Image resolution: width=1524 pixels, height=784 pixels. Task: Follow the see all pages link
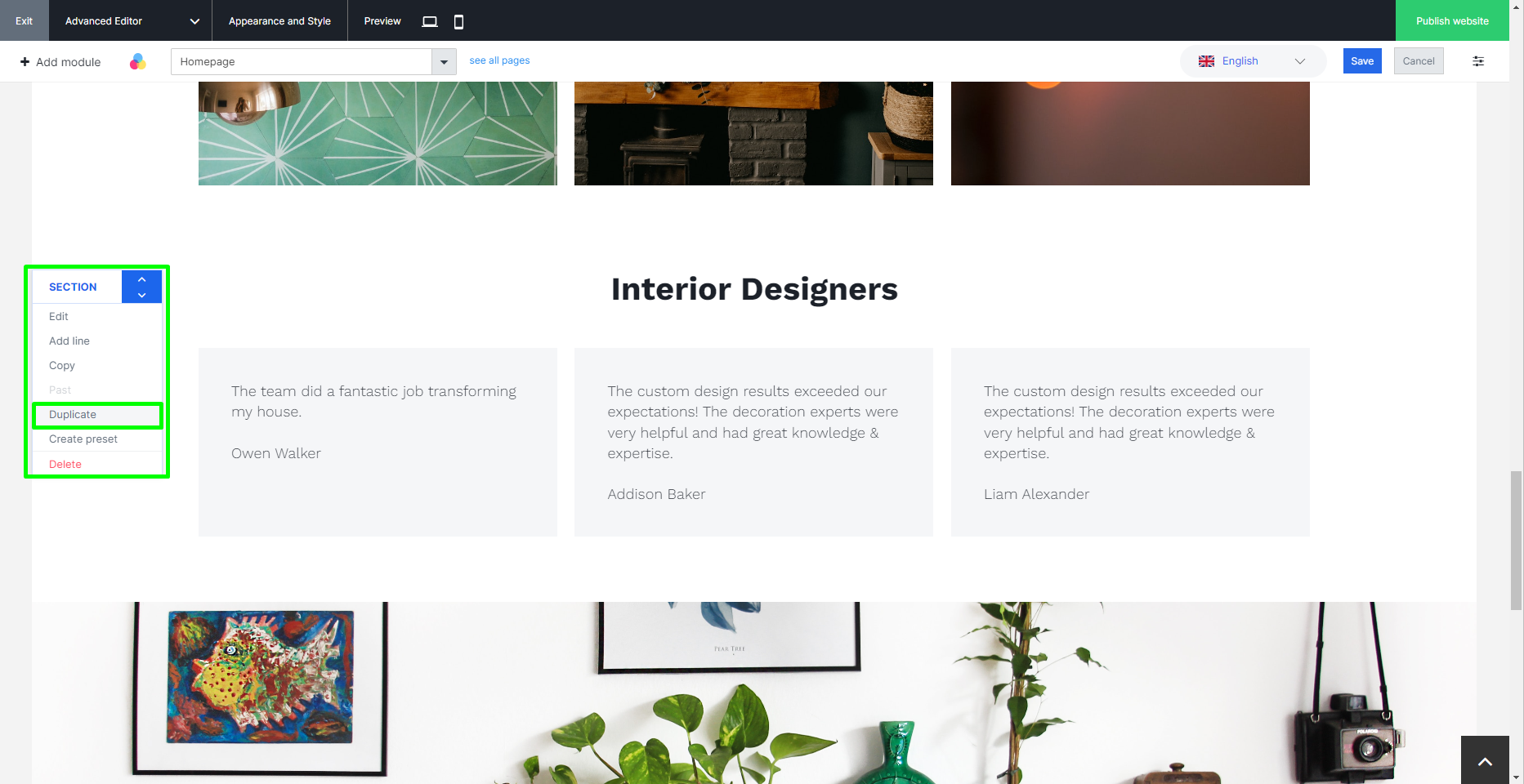pos(499,60)
